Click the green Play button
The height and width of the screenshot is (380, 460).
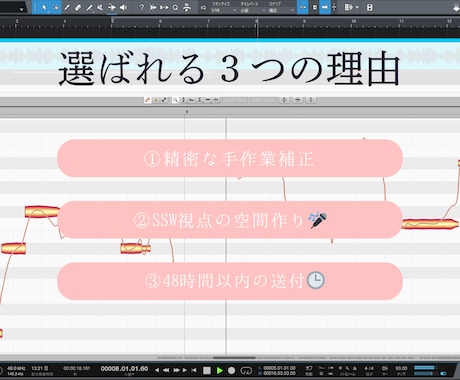219,370
